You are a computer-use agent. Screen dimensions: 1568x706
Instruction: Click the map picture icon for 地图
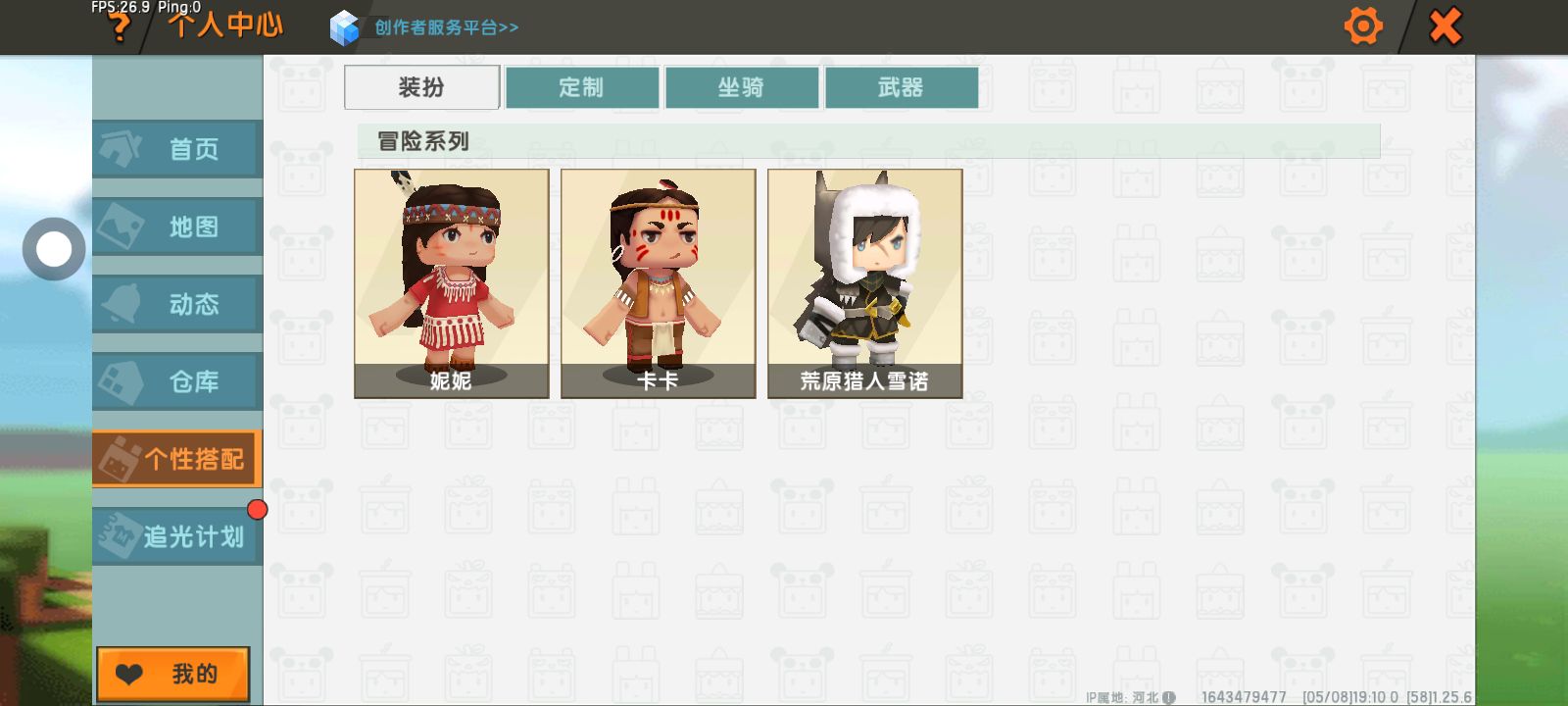[x=122, y=227]
